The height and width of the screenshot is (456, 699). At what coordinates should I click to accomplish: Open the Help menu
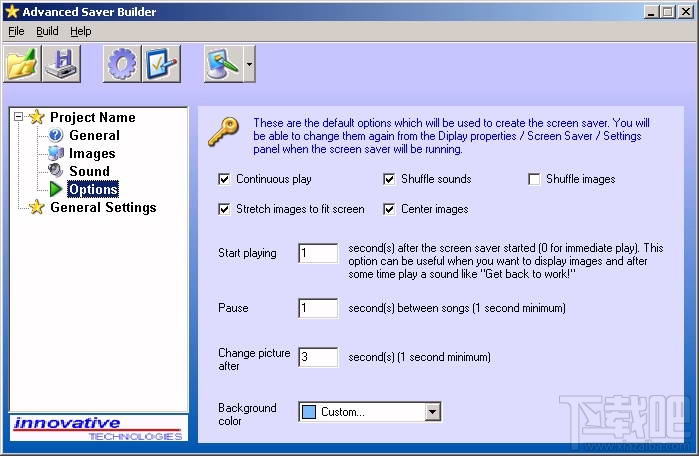click(x=81, y=31)
